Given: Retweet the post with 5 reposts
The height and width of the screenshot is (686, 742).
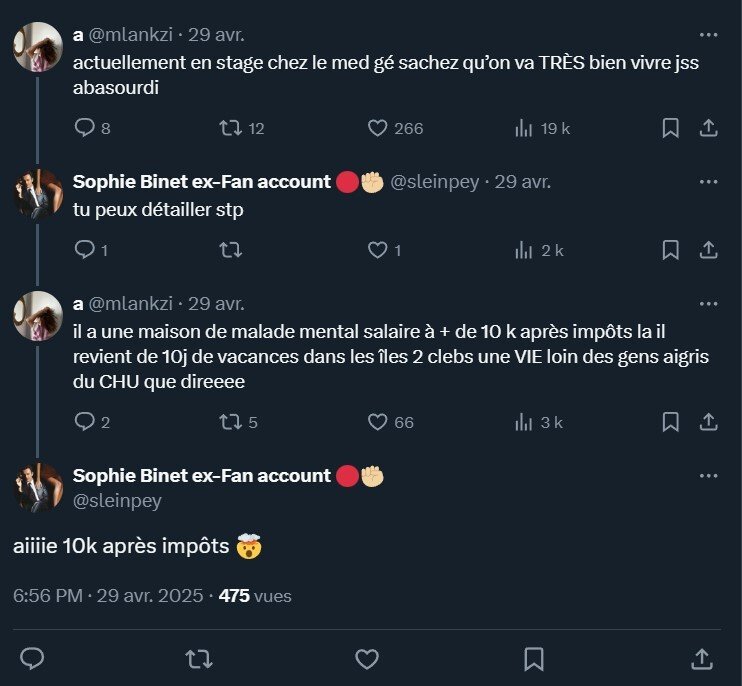Looking at the screenshot, I should pyautogui.click(x=230, y=422).
